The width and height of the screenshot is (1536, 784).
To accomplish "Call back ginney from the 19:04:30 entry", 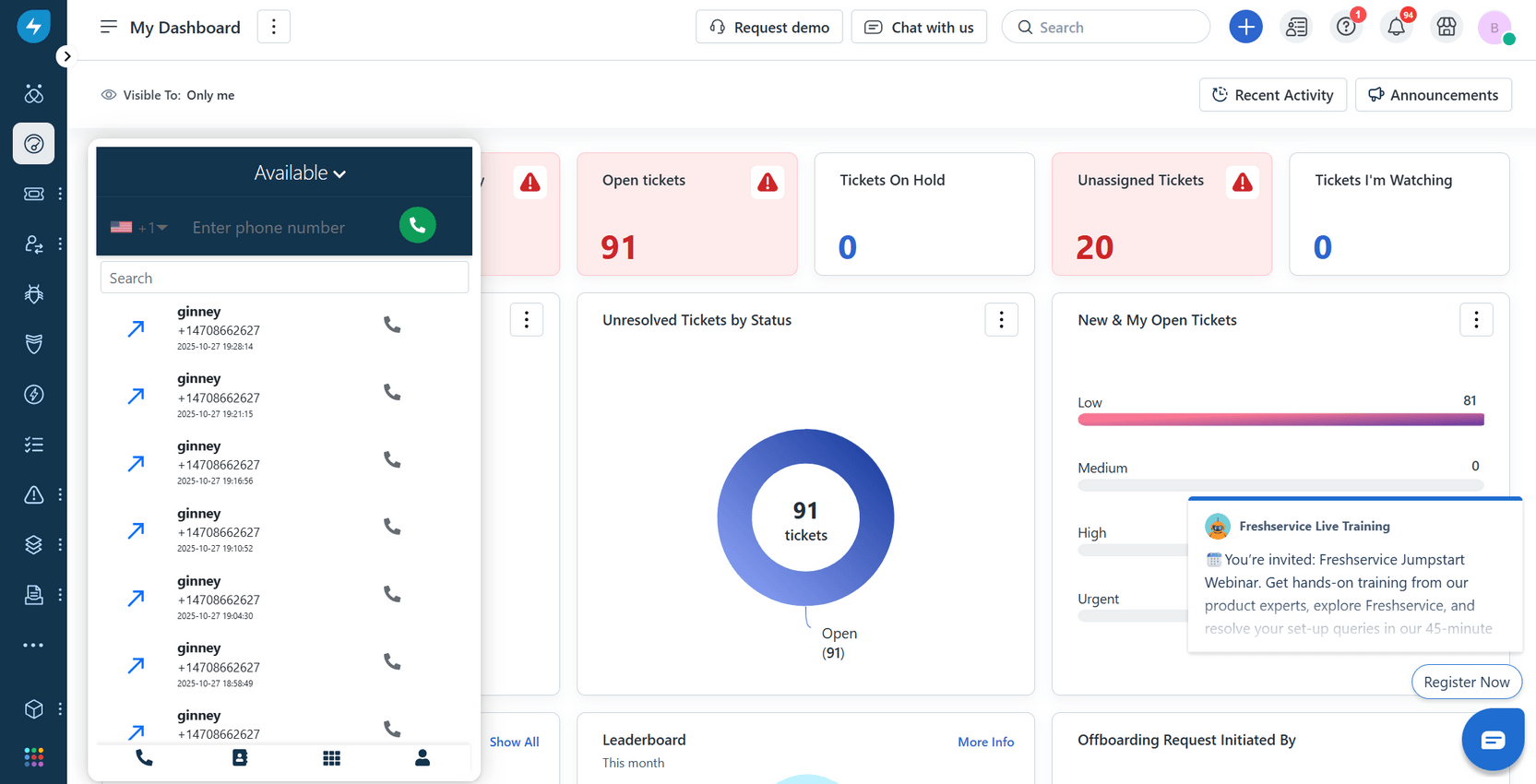I will click(392, 594).
